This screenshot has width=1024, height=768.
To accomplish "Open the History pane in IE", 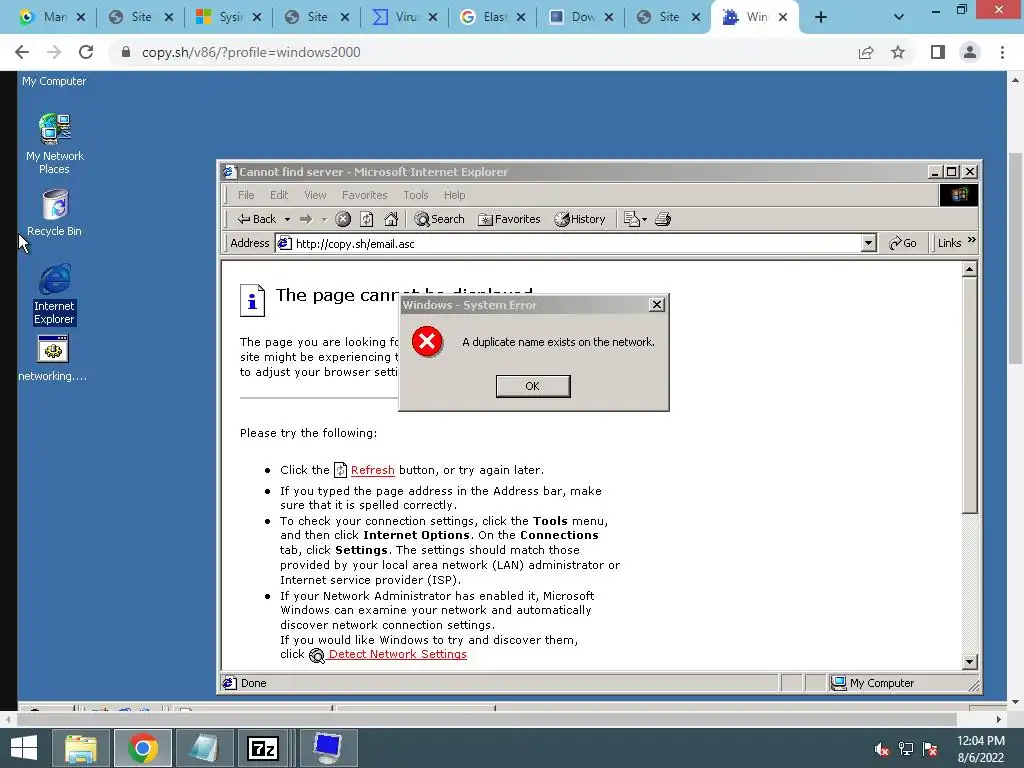I will point(580,219).
